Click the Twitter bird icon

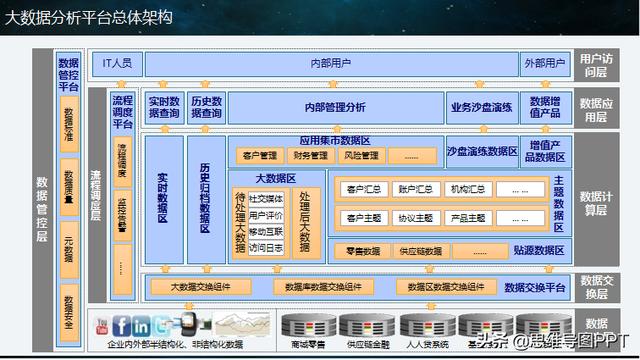(x=160, y=325)
